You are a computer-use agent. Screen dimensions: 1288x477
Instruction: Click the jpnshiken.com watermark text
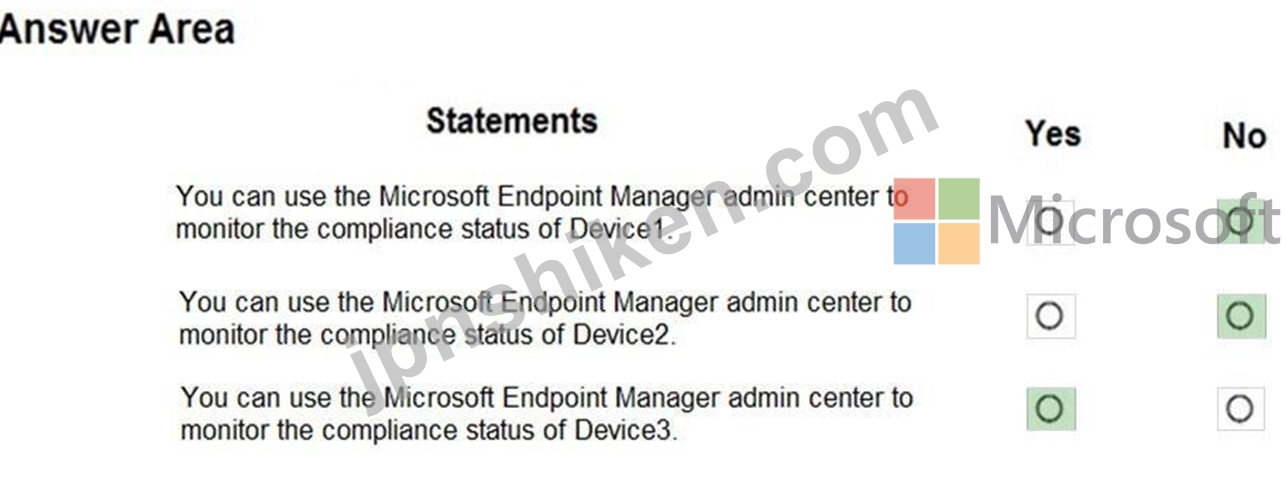tap(640, 238)
